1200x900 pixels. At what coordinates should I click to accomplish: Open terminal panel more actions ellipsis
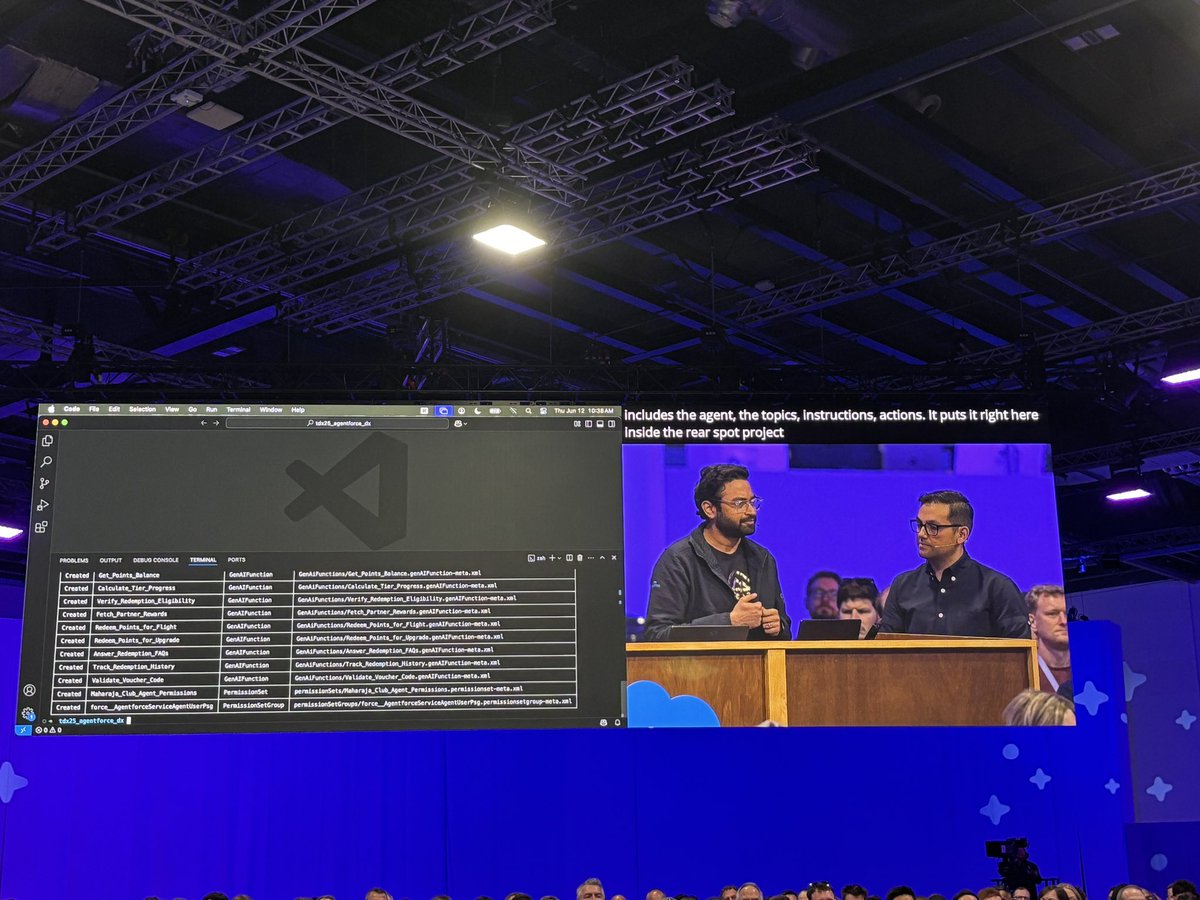click(591, 557)
